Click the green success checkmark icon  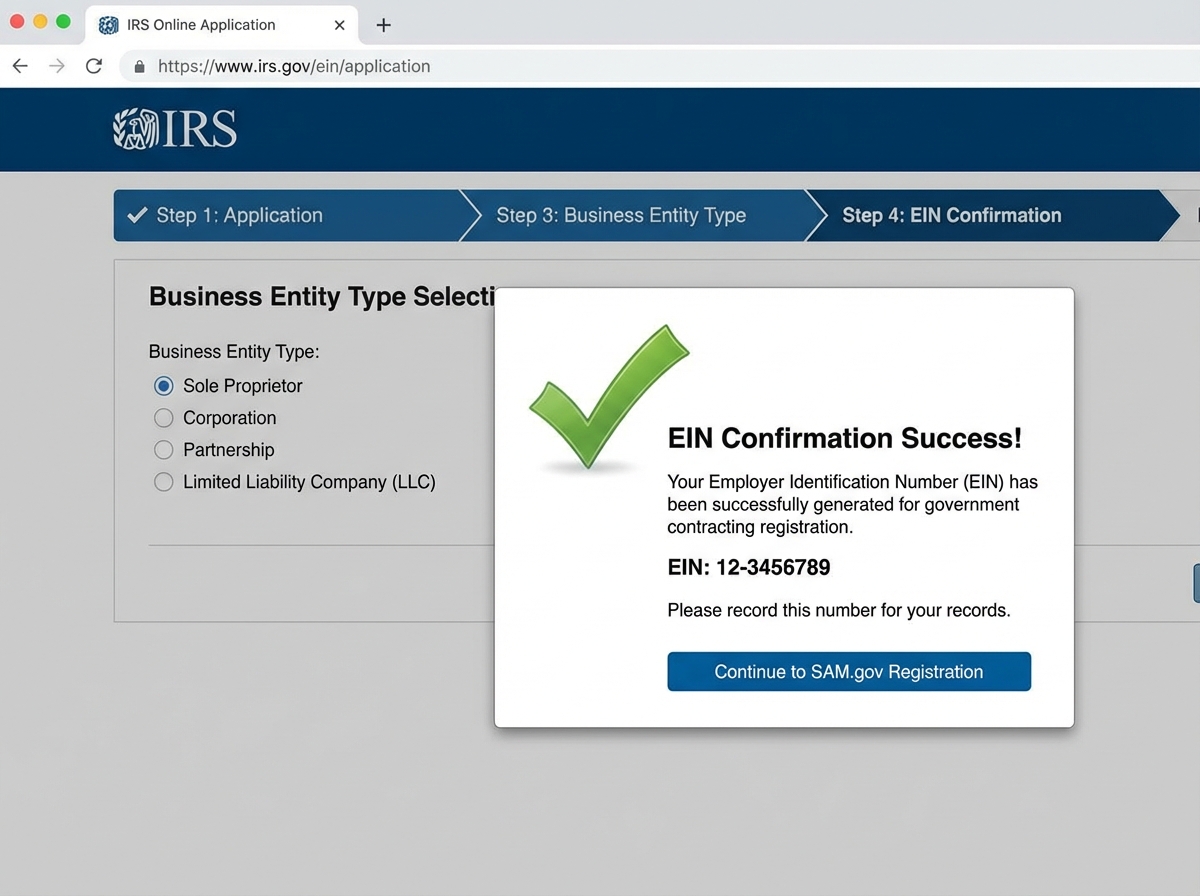(x=610, y=395)
